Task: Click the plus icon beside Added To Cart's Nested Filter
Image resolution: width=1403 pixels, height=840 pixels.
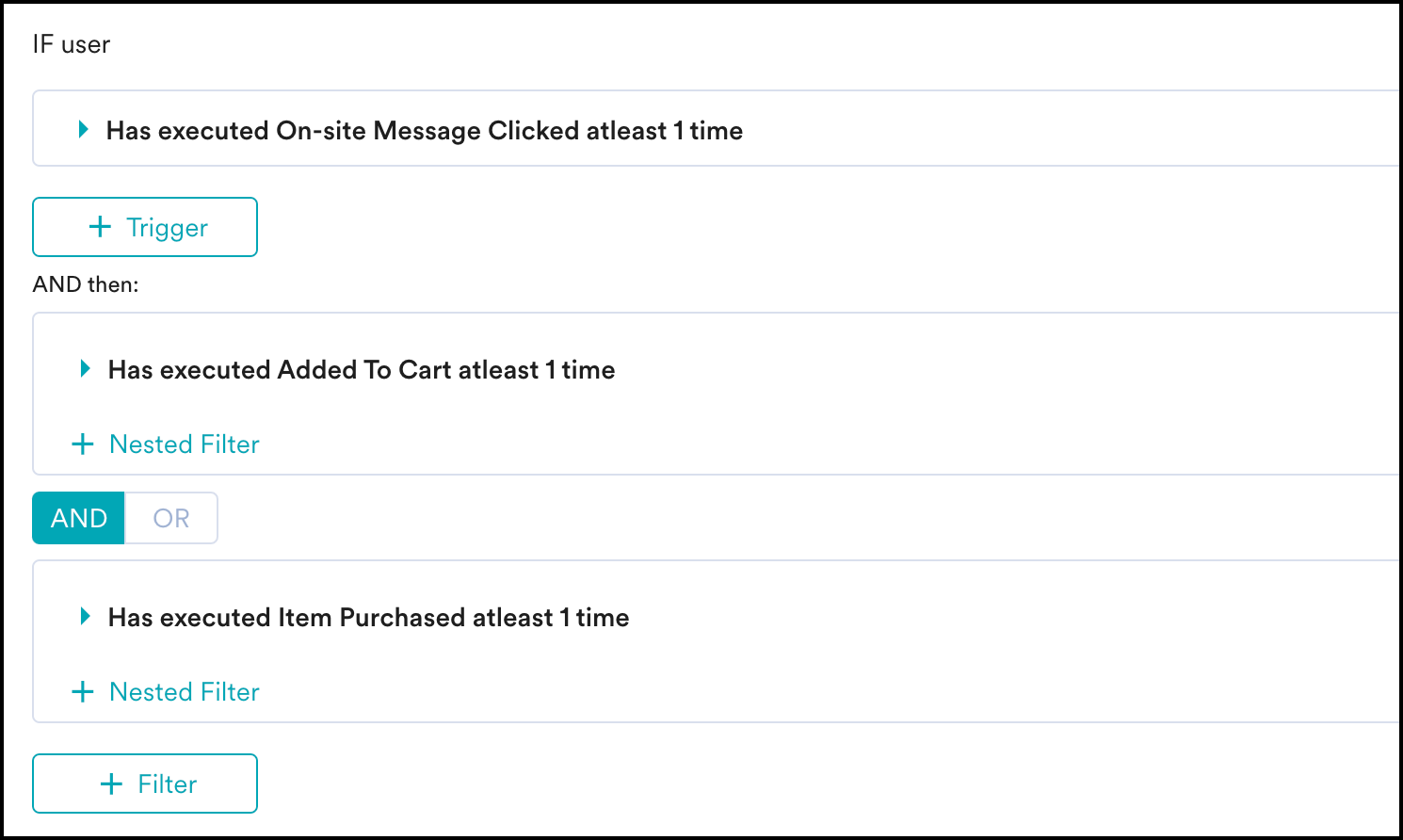Action: (x=83, y=444)
